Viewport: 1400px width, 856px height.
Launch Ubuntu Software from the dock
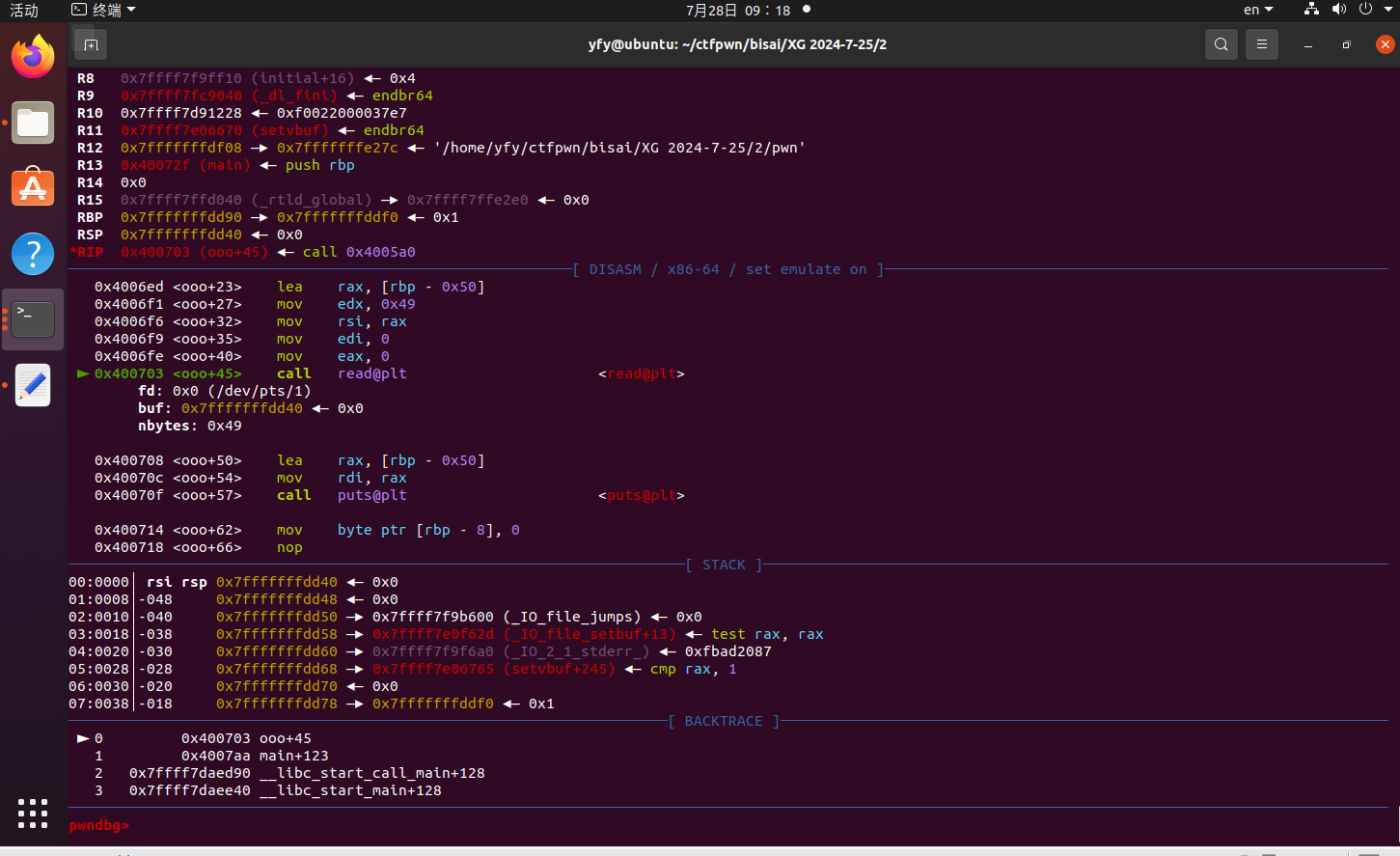(x=33, y=187)
